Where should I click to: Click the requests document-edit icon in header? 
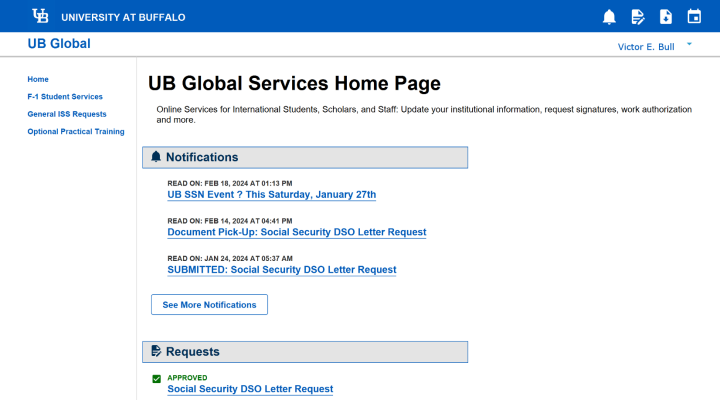(x=638, y=16)
